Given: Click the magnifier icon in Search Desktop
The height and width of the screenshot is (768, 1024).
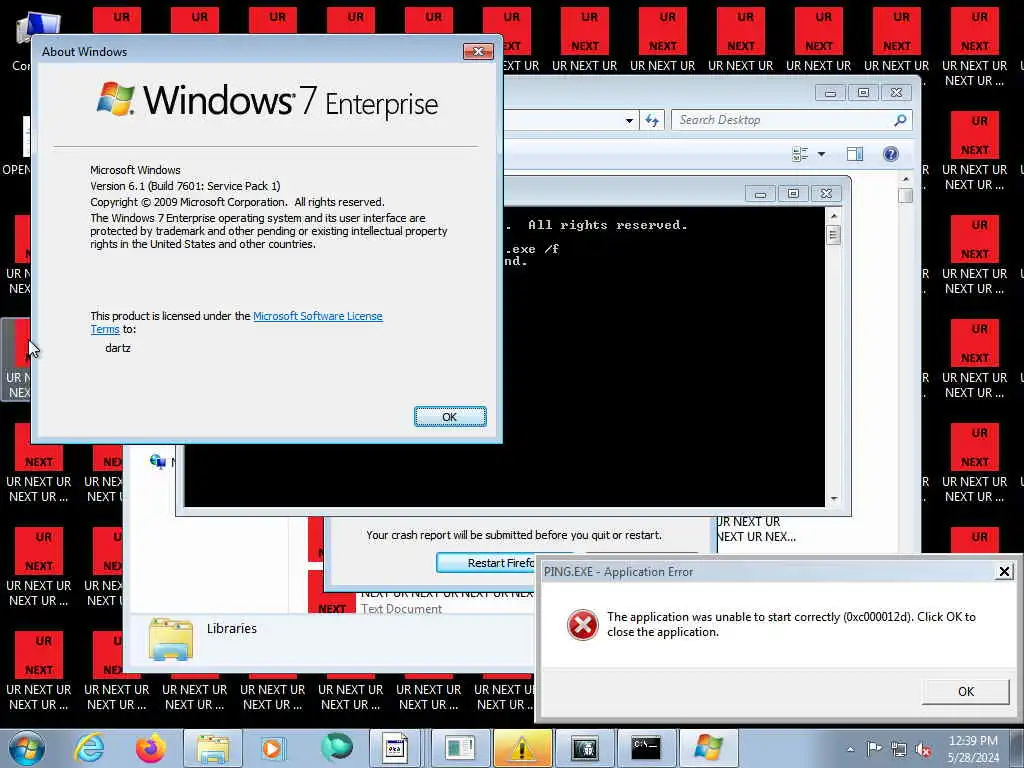Looking at the screenshot, I should [x=900, y=120].
